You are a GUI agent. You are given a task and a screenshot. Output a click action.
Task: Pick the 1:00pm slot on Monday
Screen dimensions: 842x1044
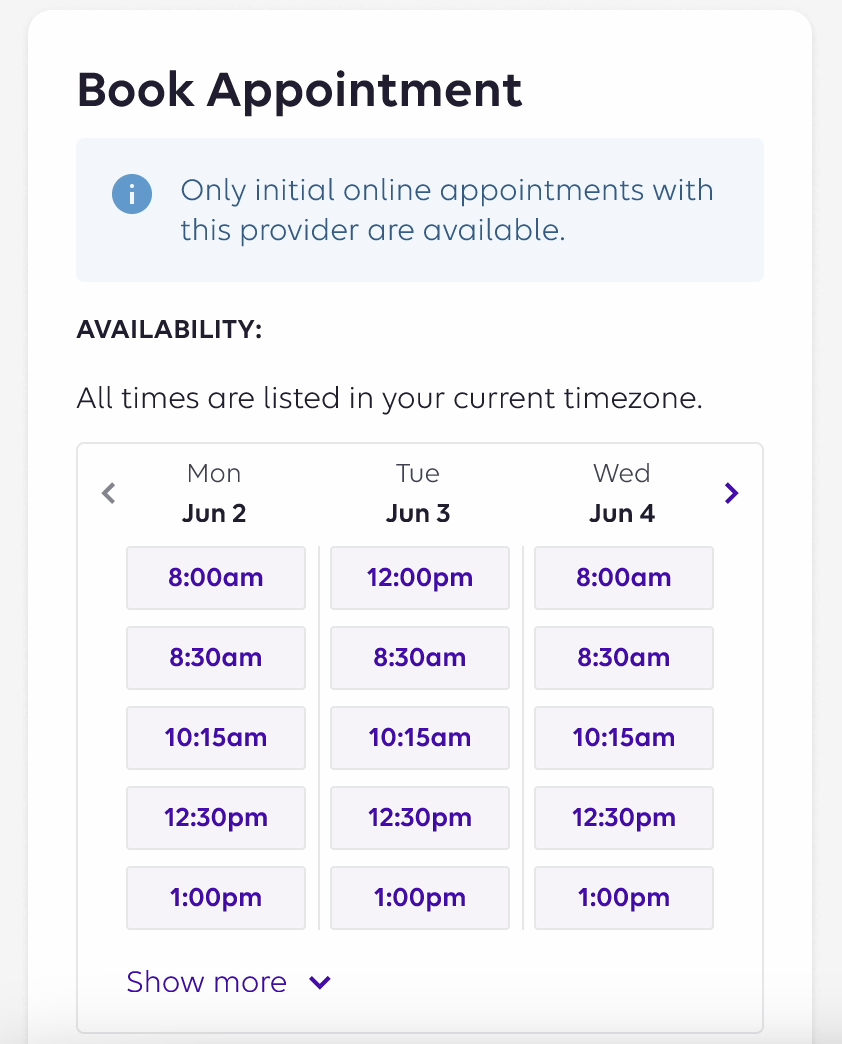[216, 898]
